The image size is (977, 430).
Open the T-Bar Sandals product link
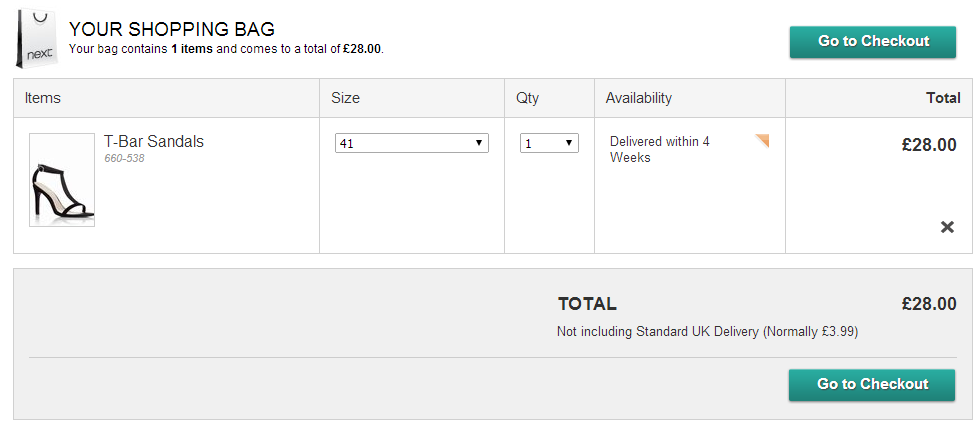tap(154, 142)
